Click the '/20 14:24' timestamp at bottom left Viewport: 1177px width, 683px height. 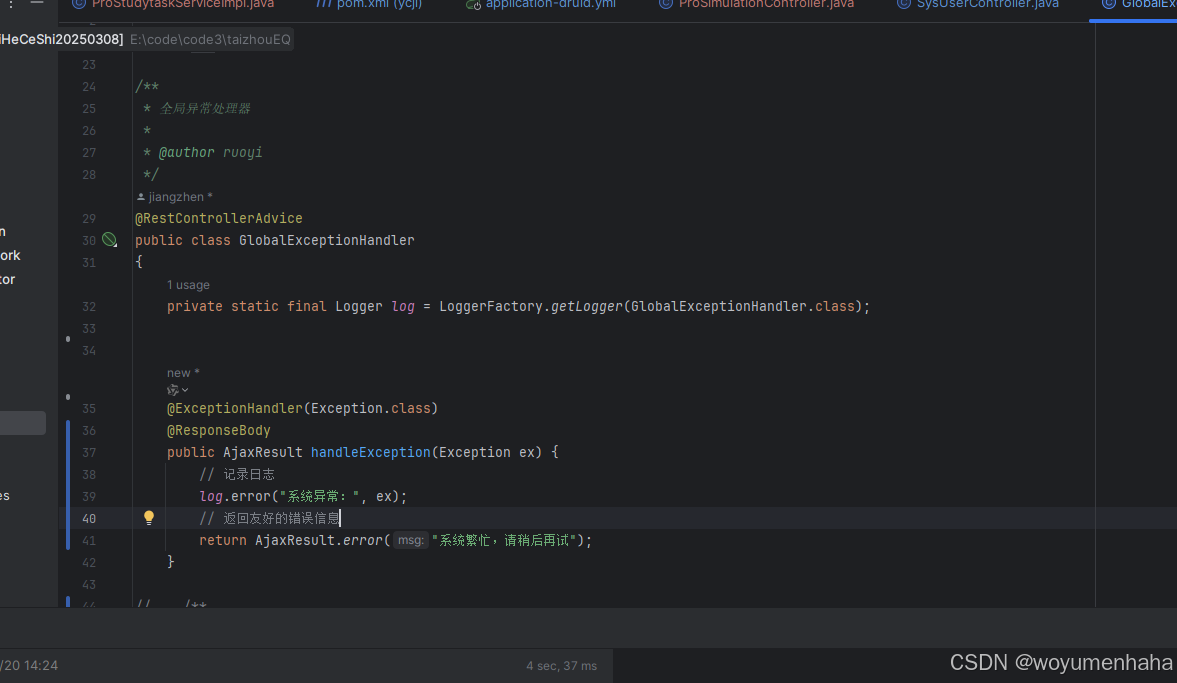[x=29, y=666]
